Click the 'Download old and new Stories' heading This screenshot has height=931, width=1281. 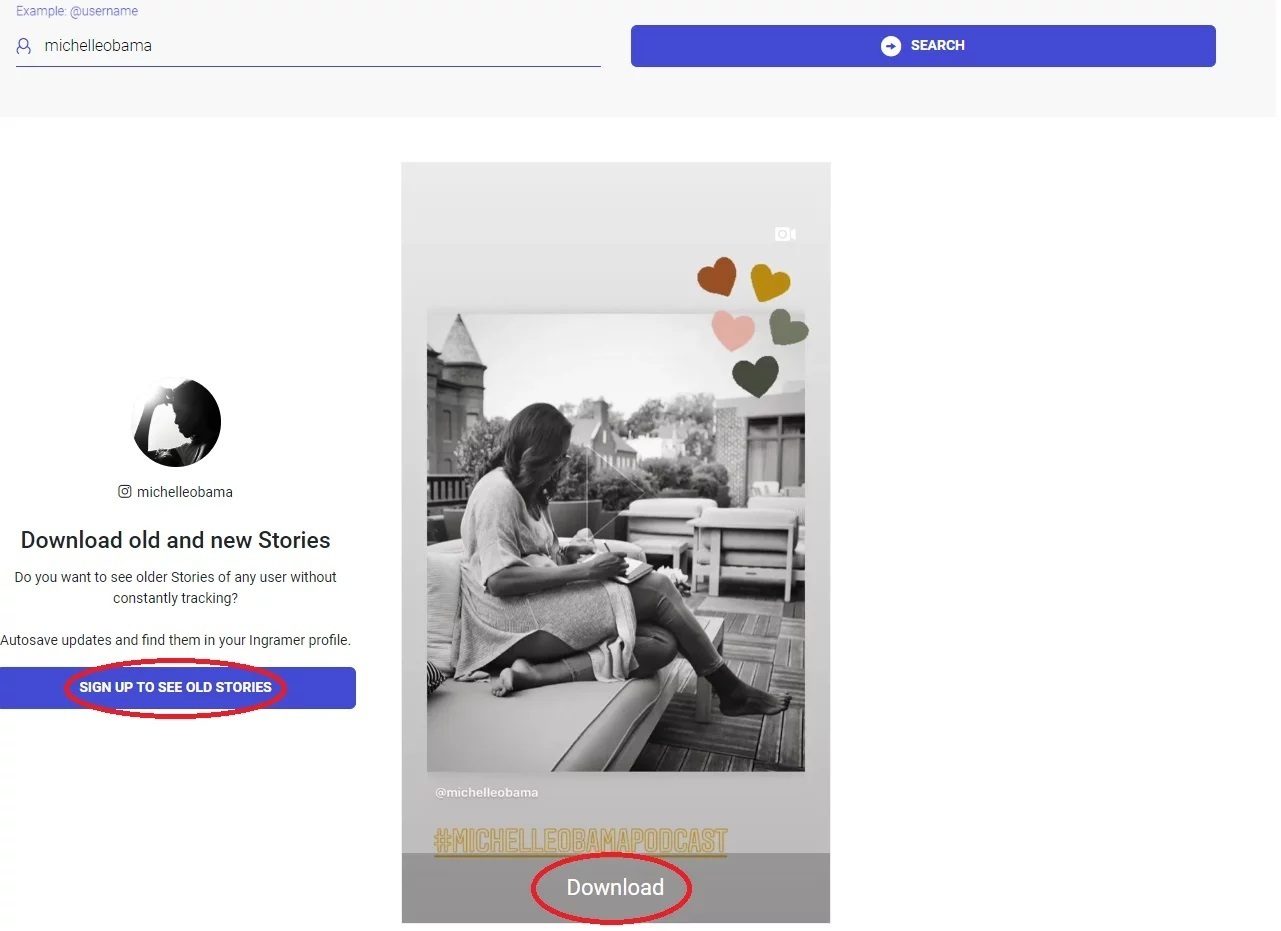pyautogui.click(x=175, y=540)
